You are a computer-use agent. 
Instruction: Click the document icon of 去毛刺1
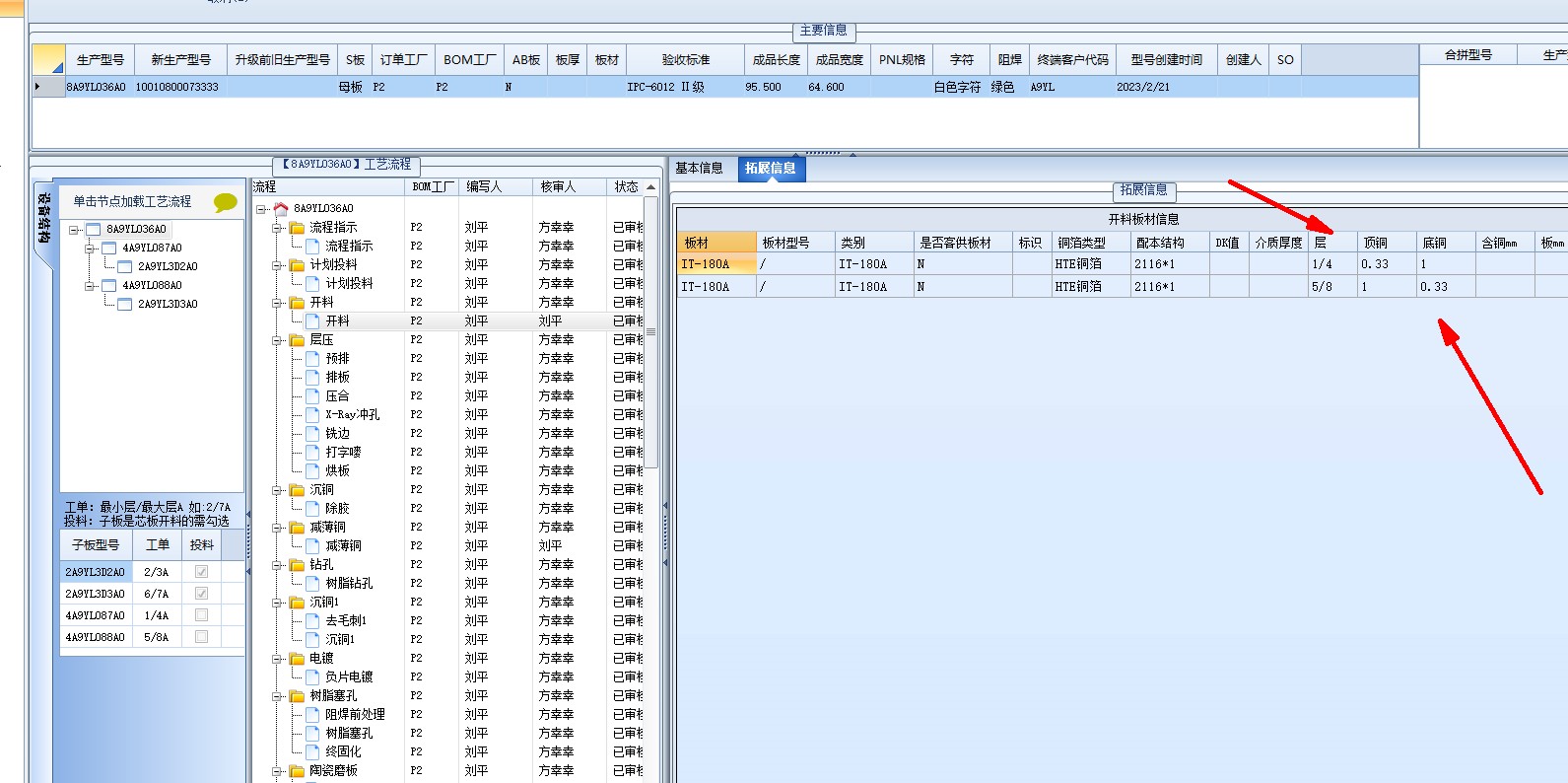[312, 620]
